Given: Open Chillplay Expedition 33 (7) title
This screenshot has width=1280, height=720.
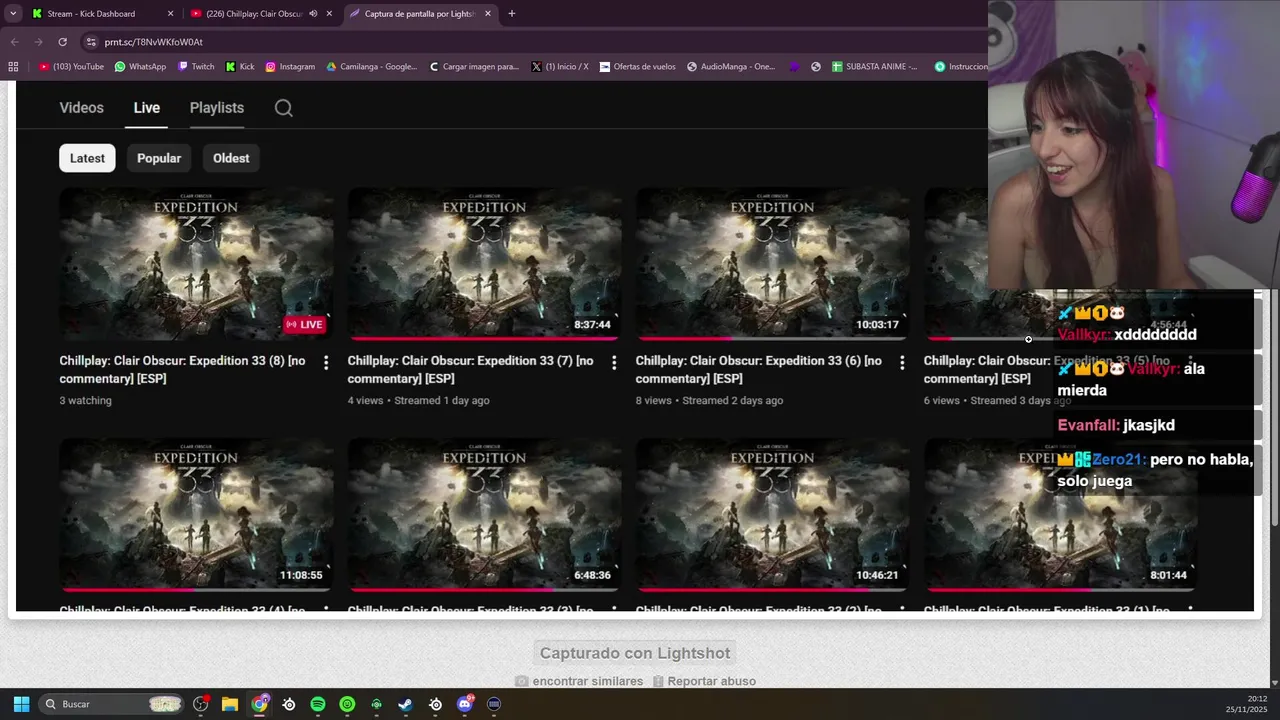Looking at the screenshot, I should 470,370.
